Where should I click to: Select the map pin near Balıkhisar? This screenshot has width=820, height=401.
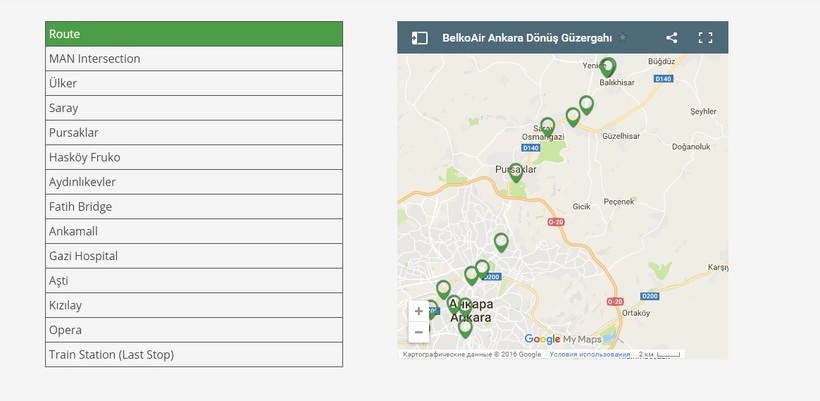(x=607, y=67)
